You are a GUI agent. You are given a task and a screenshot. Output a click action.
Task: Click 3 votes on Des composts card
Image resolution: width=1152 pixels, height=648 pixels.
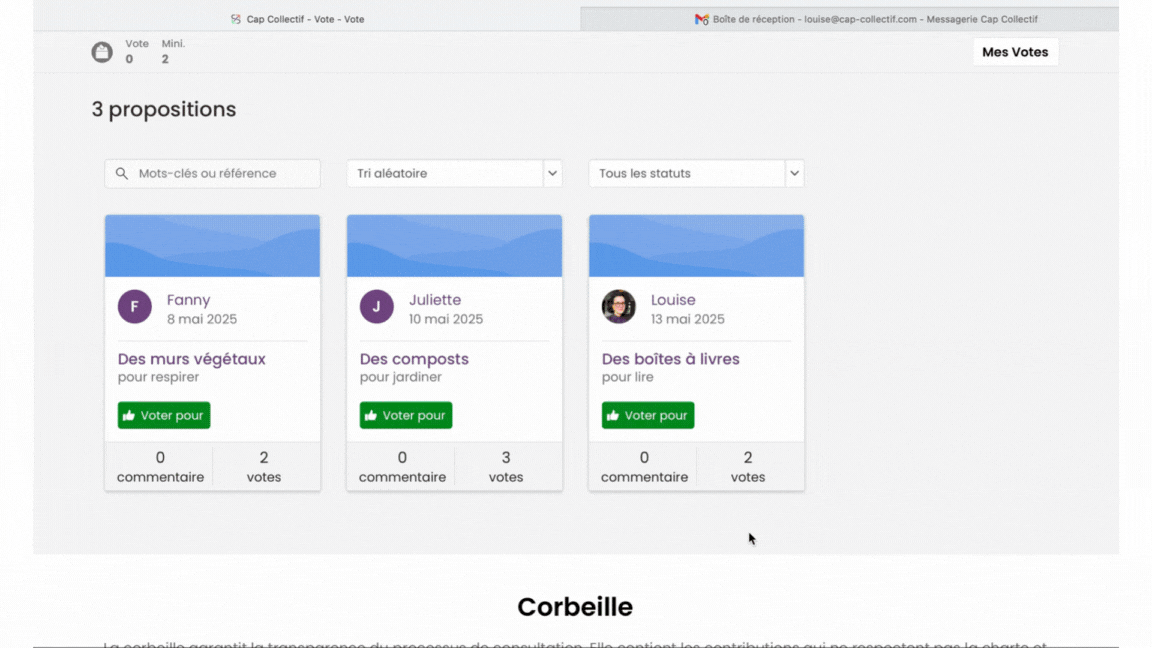(505, 467)
